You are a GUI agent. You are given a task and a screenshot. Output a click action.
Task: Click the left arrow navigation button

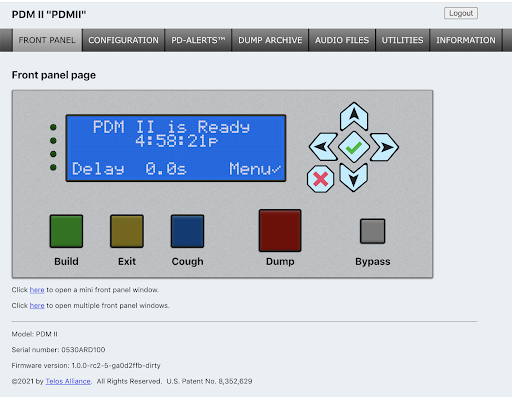click(323, 147)
